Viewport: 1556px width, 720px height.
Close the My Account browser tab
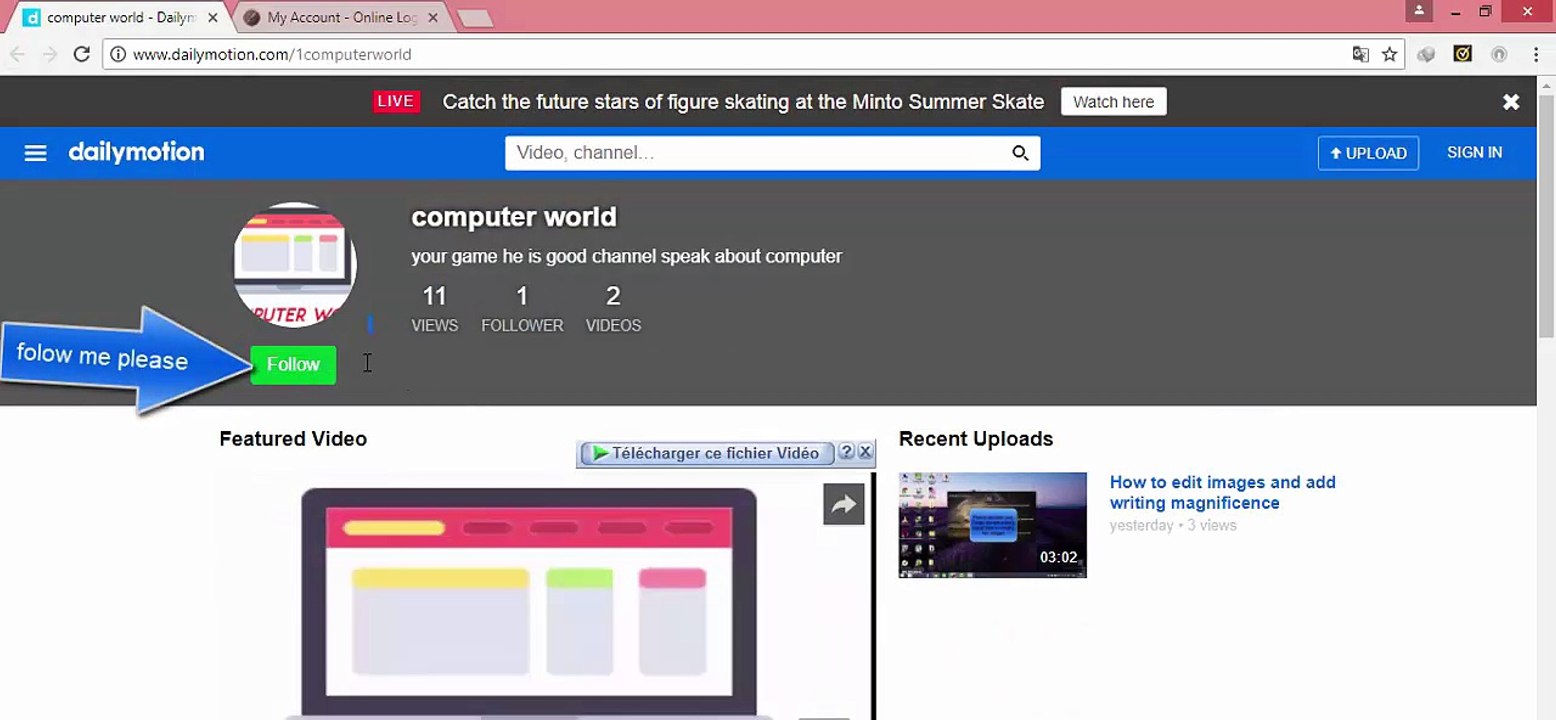point(435,18)
